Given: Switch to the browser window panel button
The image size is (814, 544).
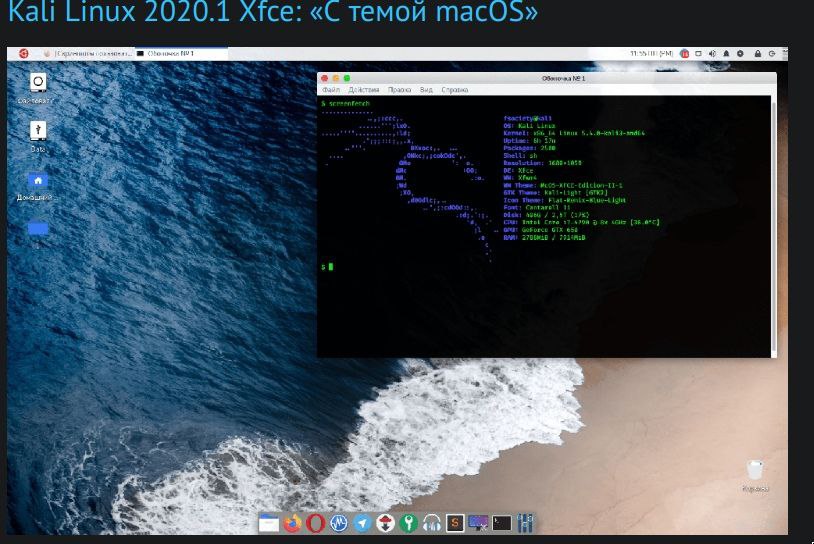Looking at the screenshot, I should [88, 53].
